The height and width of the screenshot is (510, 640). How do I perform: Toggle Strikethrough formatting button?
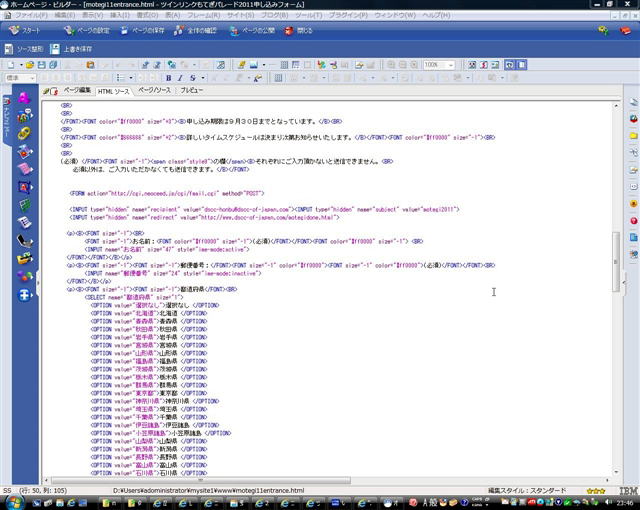pyautogui.click(x=193, y=77)
